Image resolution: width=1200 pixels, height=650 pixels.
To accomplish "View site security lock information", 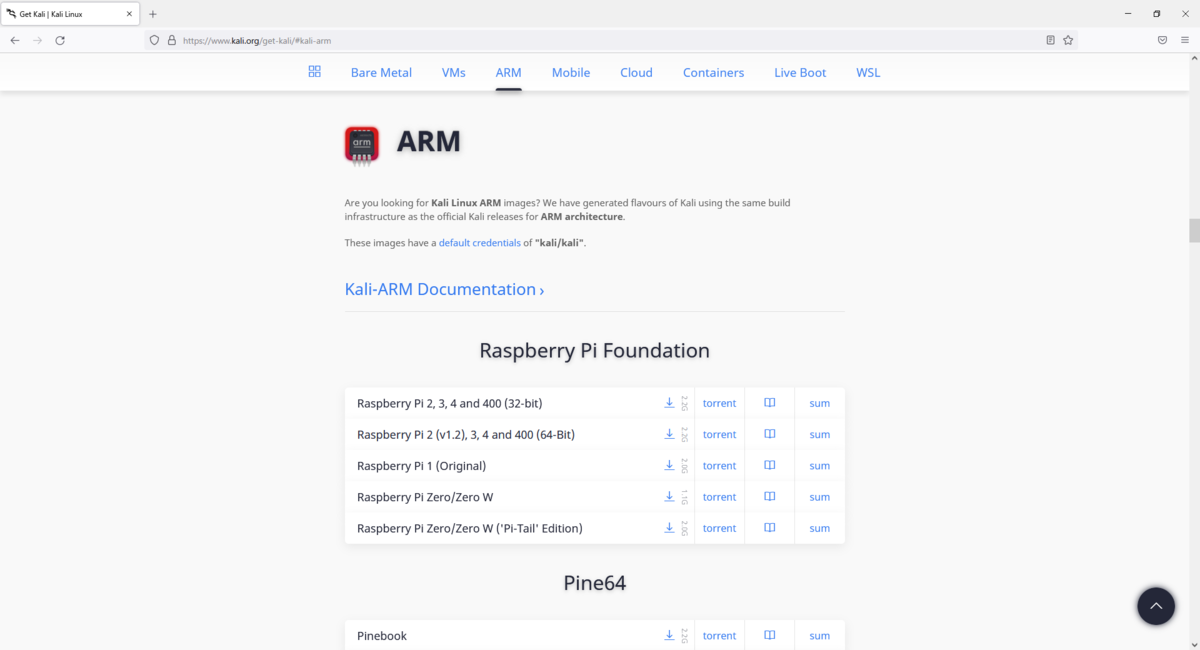I will coord(171,40).
